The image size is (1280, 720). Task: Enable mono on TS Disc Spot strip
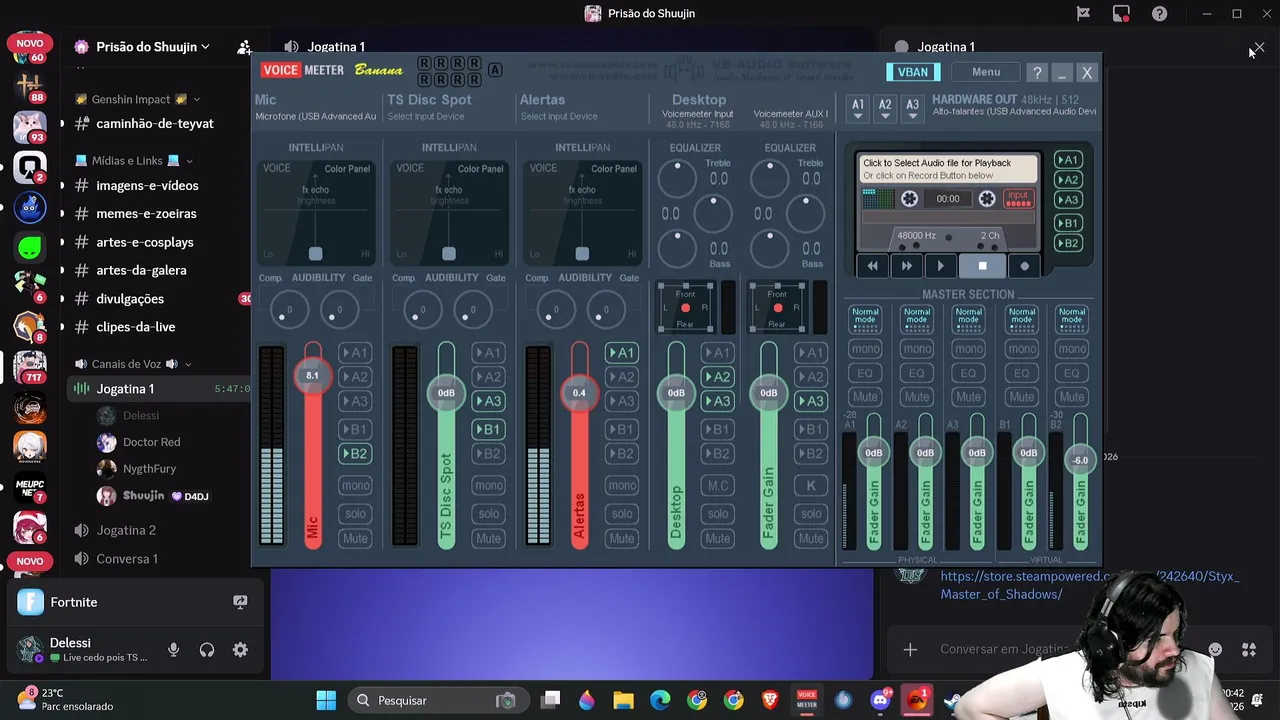488,486
